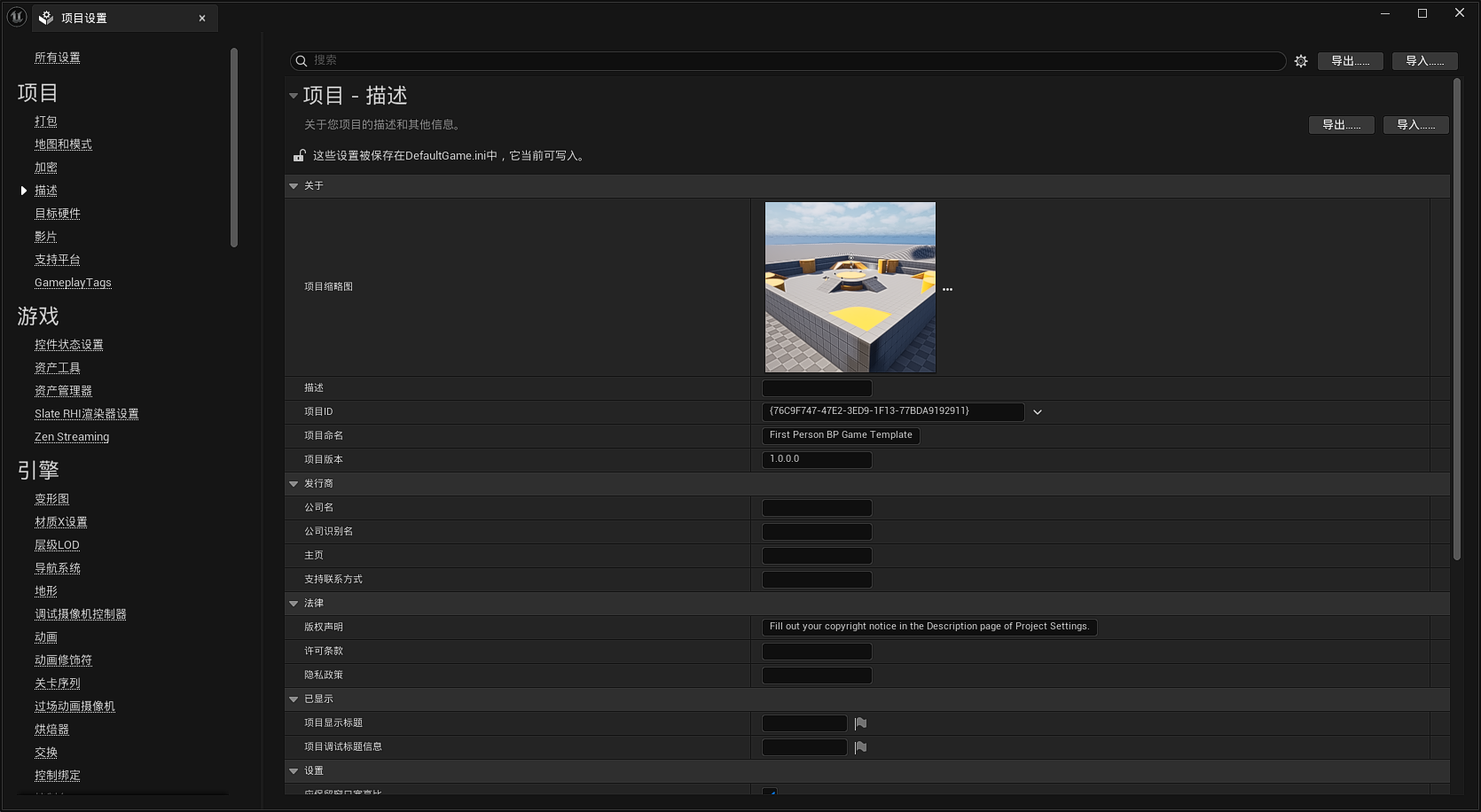Open 动画修饰符 settings
Image resolution: width=1481 pixels, height=812 pixels.
pos(63,660)
